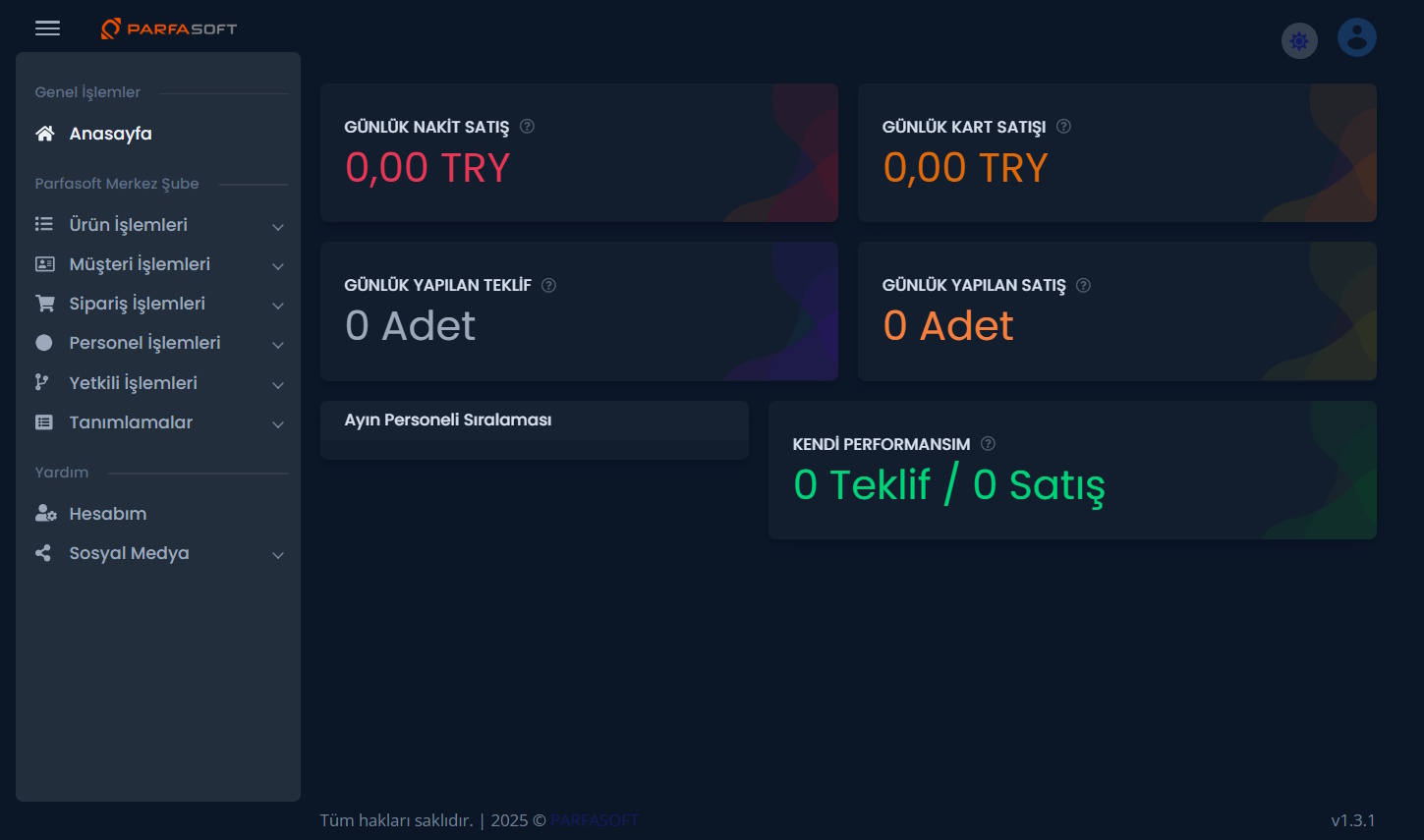Toggle the hamburger sidebar menu
The image size is (1424, 840).
point(47,28)
